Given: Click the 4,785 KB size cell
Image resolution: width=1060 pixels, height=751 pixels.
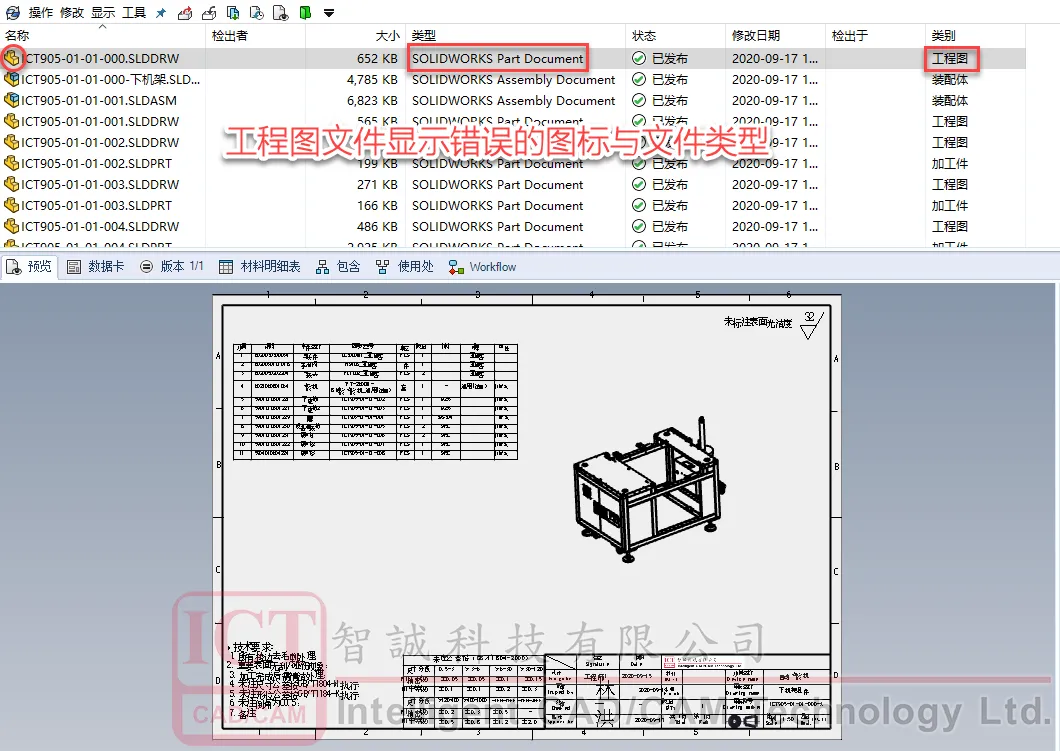Looking at the screenshot, I should 372,79.
